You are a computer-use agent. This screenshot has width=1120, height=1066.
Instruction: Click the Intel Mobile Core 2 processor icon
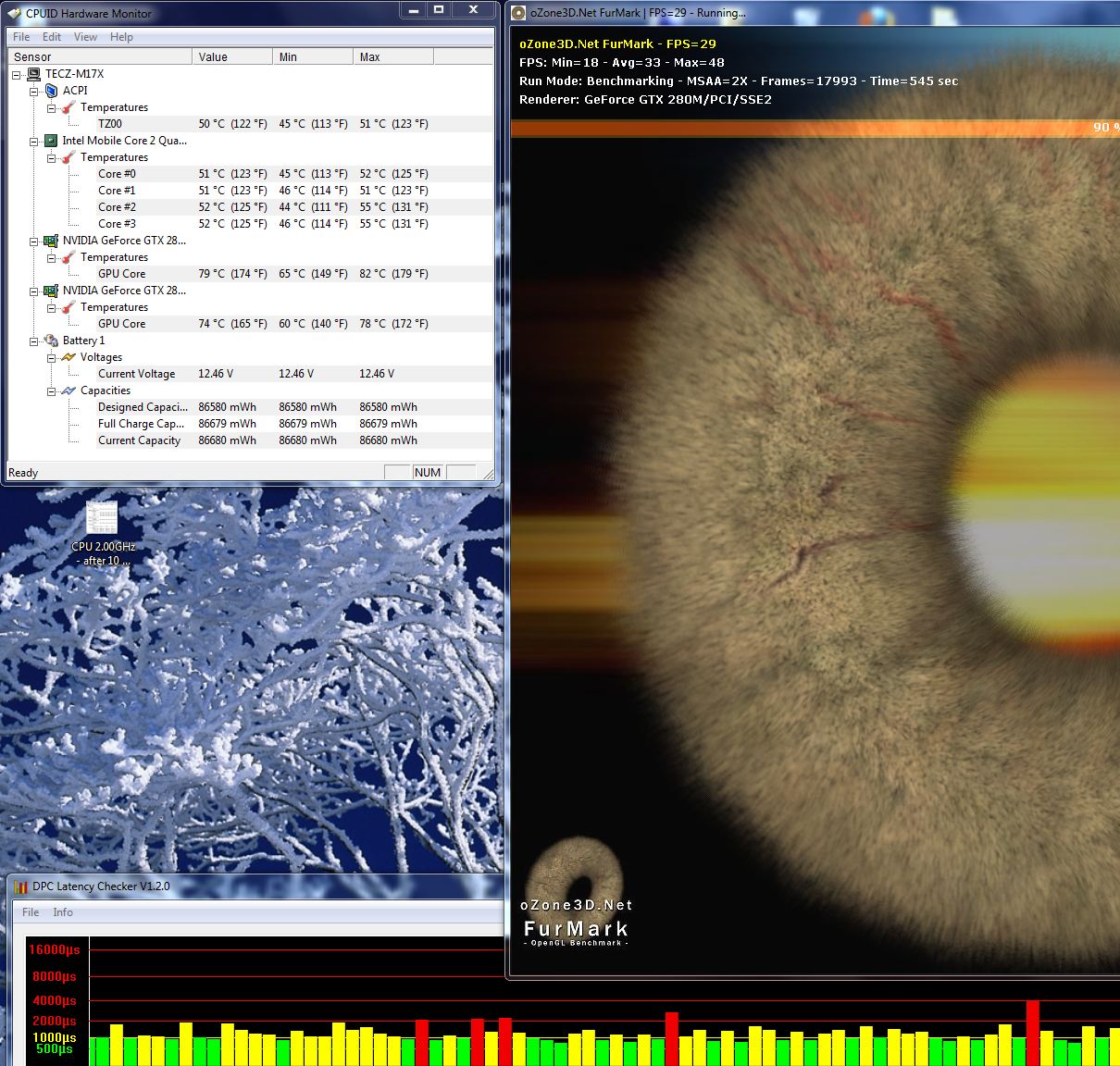(51, 141)
